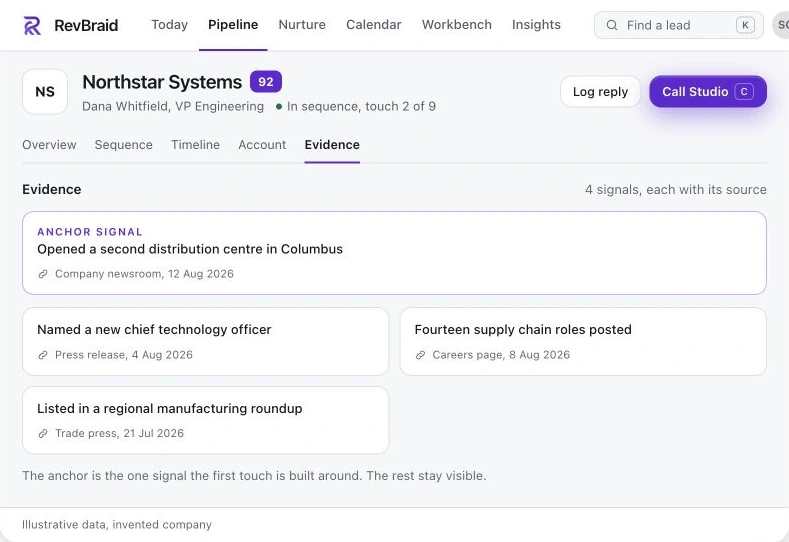Click the NS company avatar tile
This screenshot has height=542, width=789.
(45, 92)
